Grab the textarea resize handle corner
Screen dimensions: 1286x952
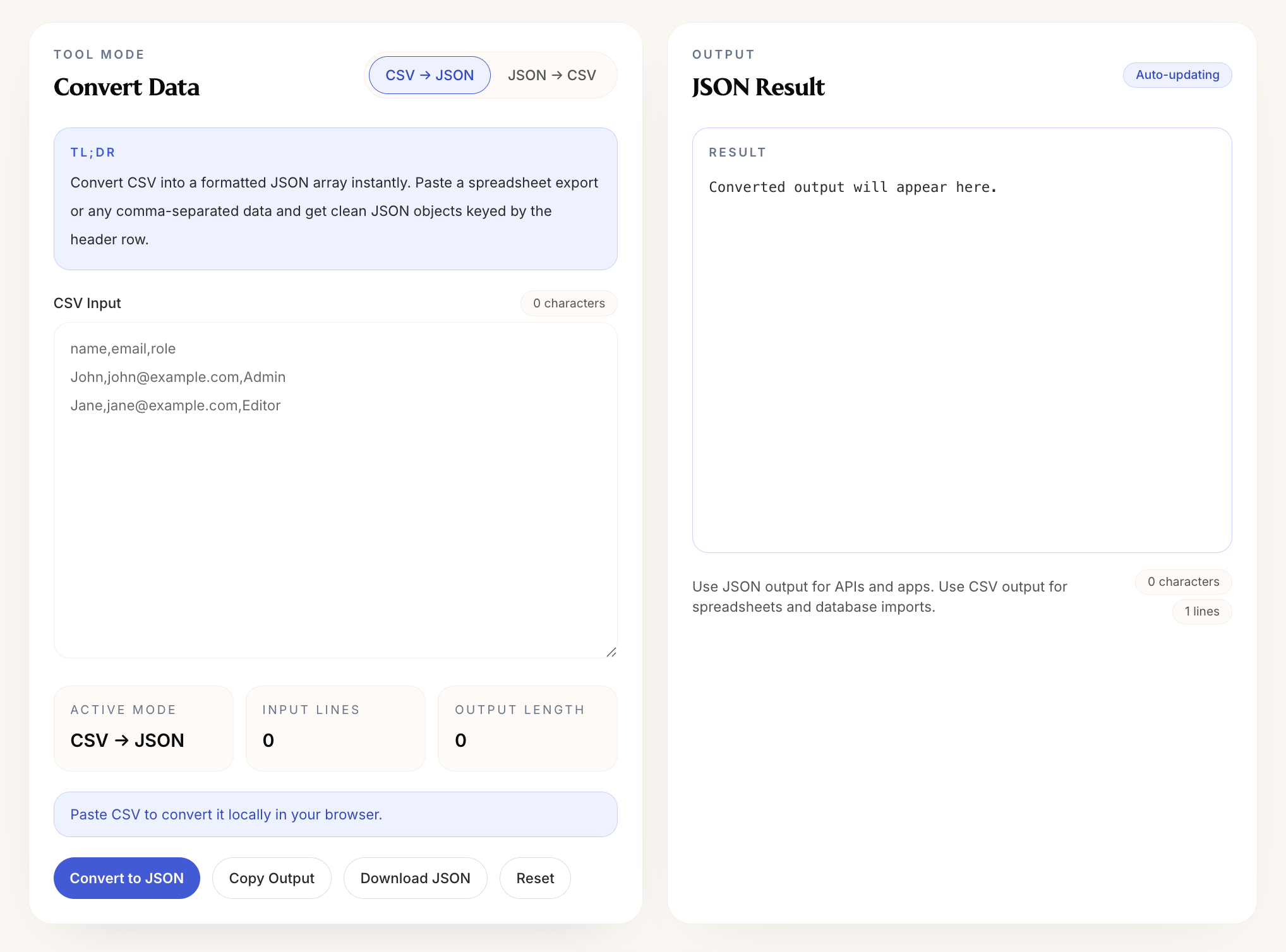(611, 652)
